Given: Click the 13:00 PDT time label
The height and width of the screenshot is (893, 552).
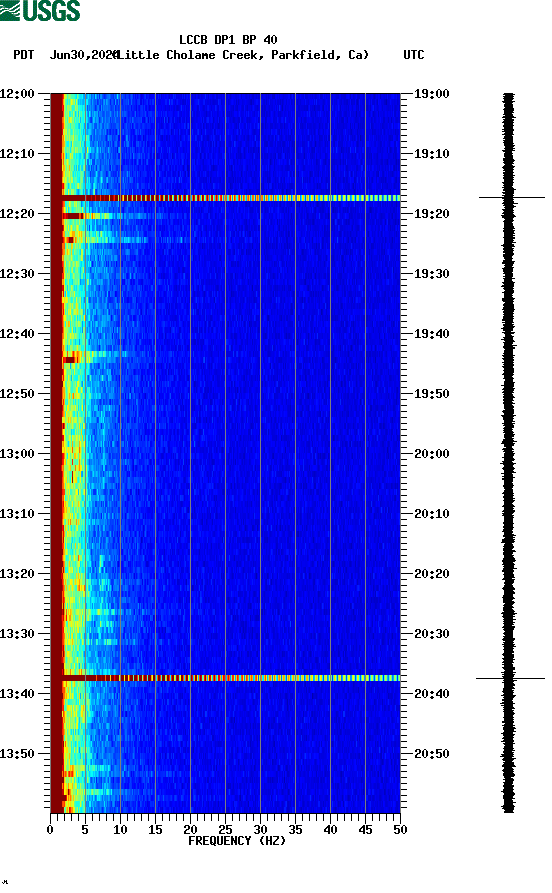Looking at the screenshot, I should tap(17, 454).
